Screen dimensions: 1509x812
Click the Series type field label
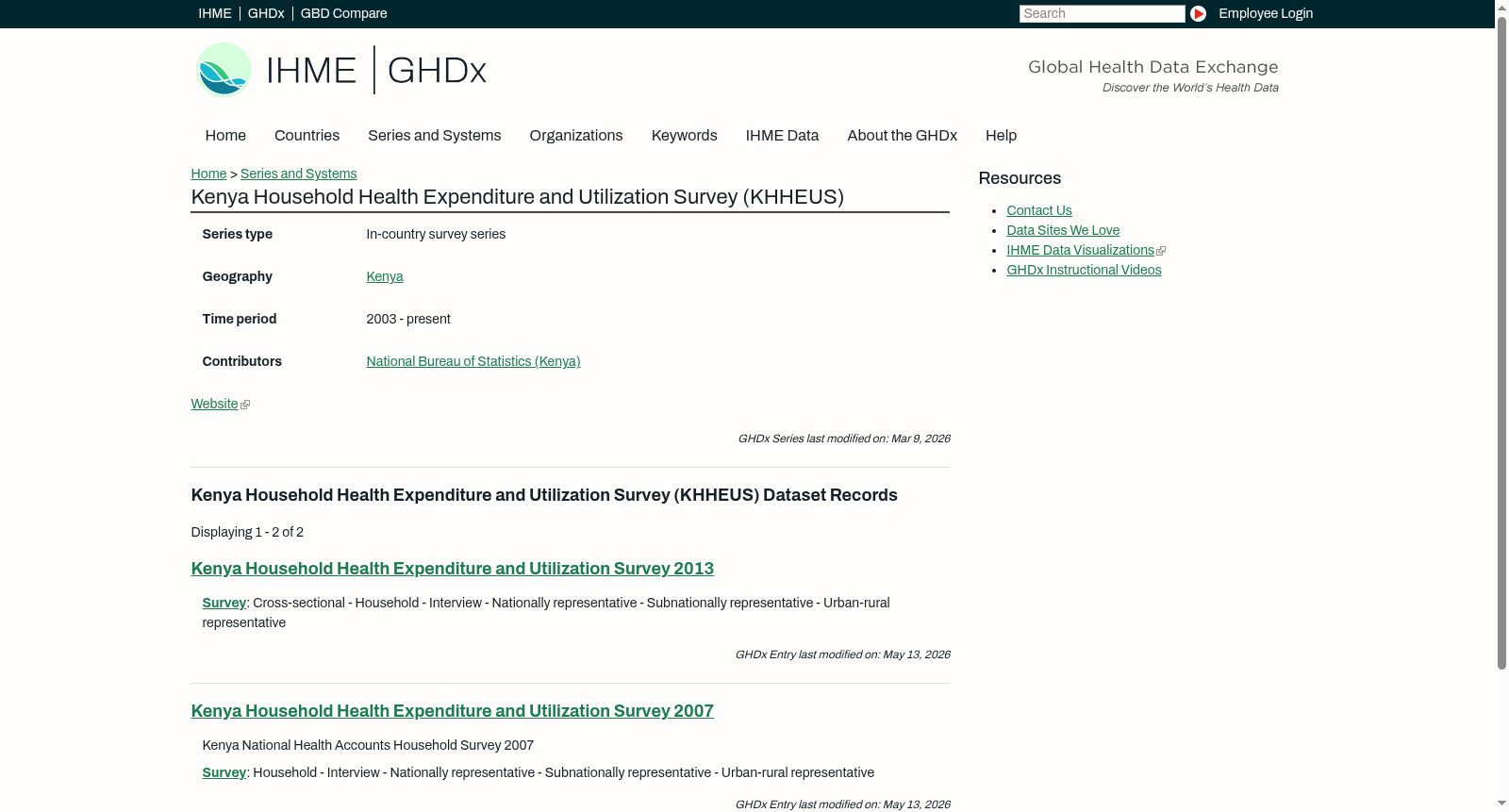point(237,234)
